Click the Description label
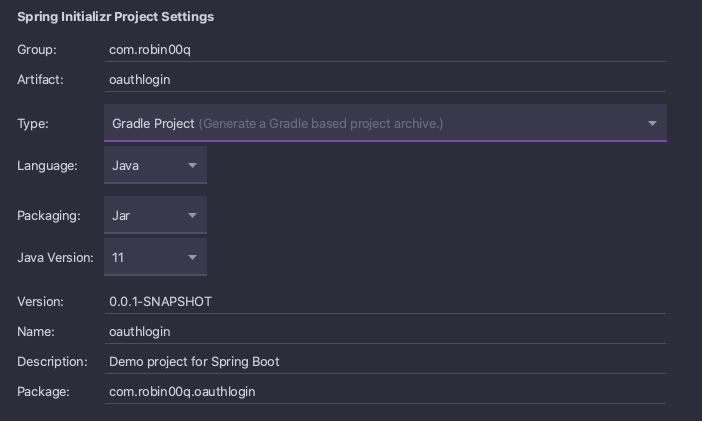This screenshot has height=421, width=702. pyautogui.click(x=52, y=361)
